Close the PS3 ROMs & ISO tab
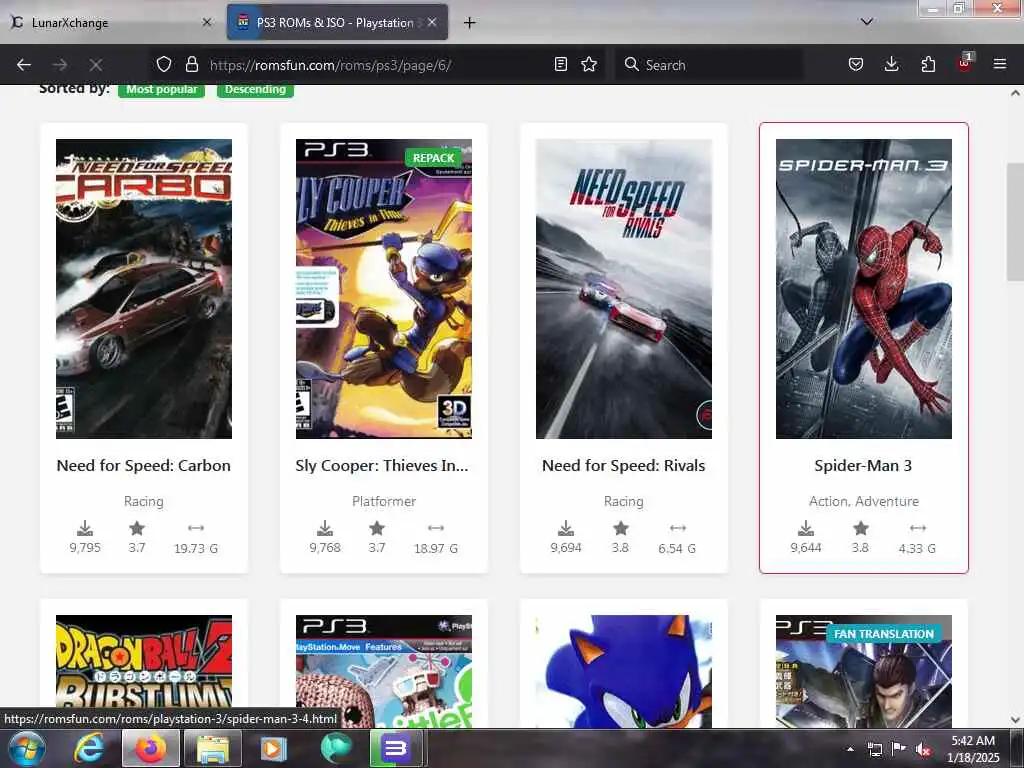 tap(432, 22)
